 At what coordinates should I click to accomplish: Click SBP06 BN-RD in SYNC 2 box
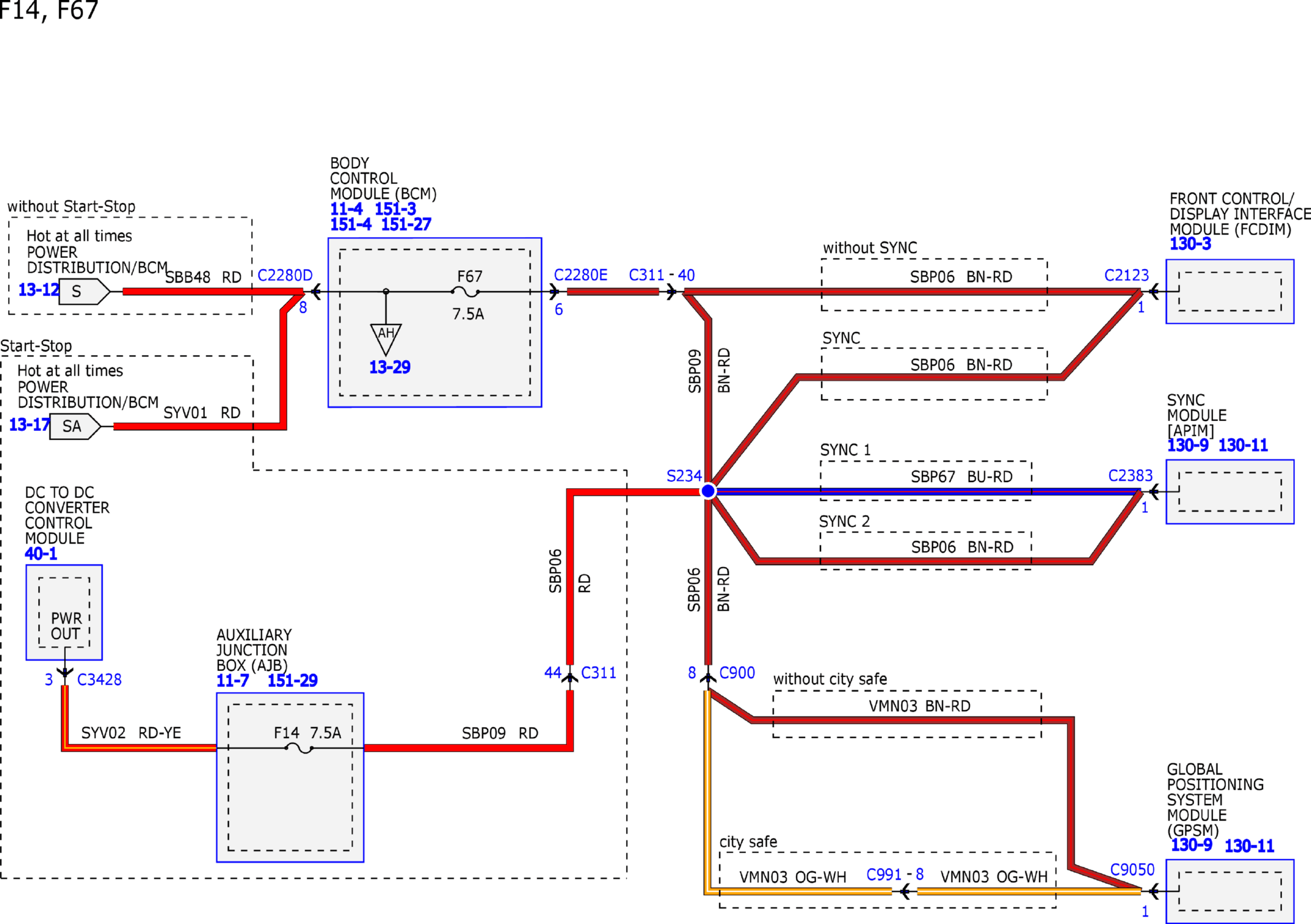[x=963, y=547]
